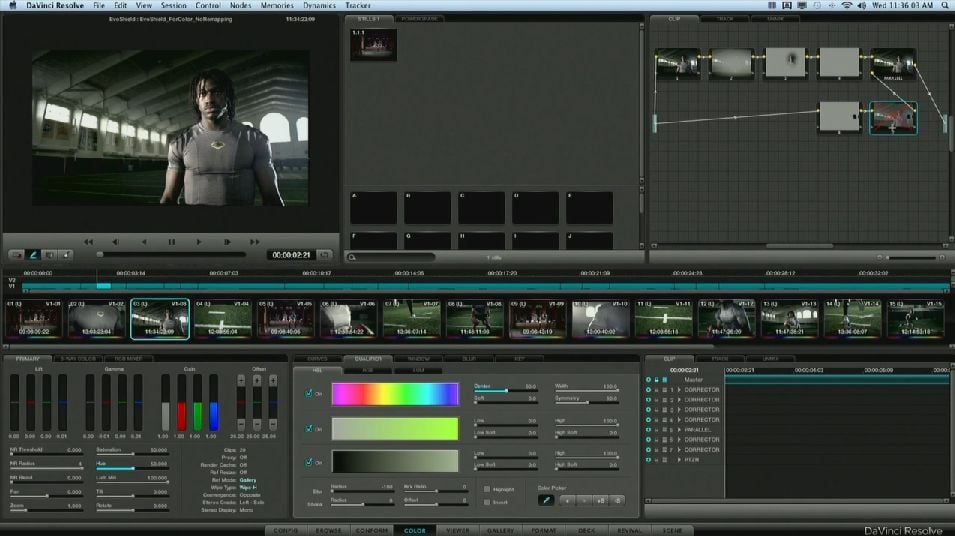Viewport: 955px width, 536px height.
Task: Toggle enable circle for Corrector 1
Action: click(649, 390)
